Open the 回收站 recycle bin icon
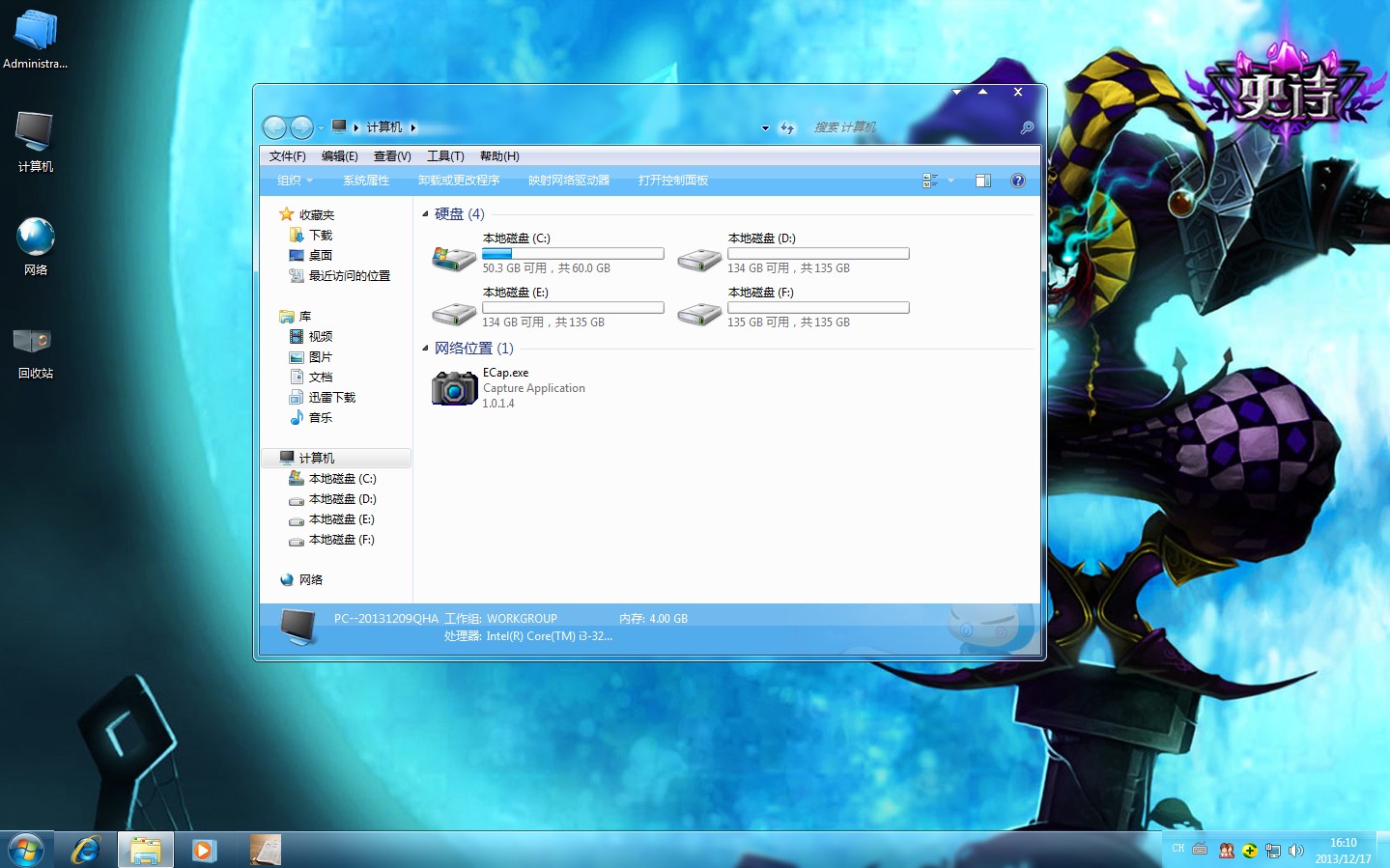Image resolution: width=1390 pixels, height=868 pixels. (x=36, y=351)
